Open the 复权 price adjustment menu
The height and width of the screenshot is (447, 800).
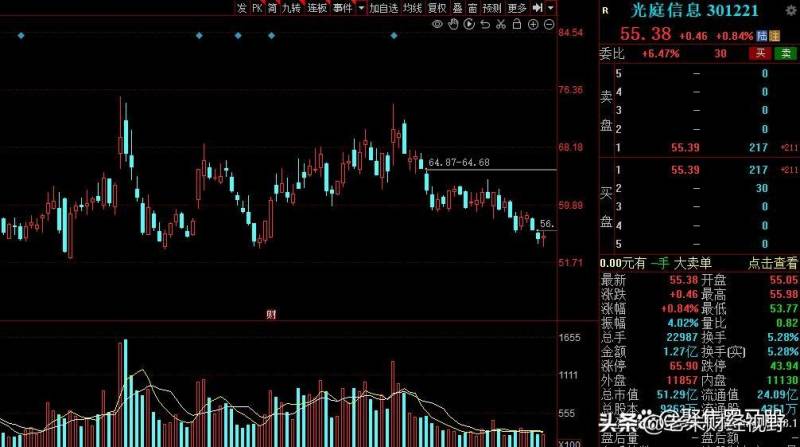tap(437, 8)
